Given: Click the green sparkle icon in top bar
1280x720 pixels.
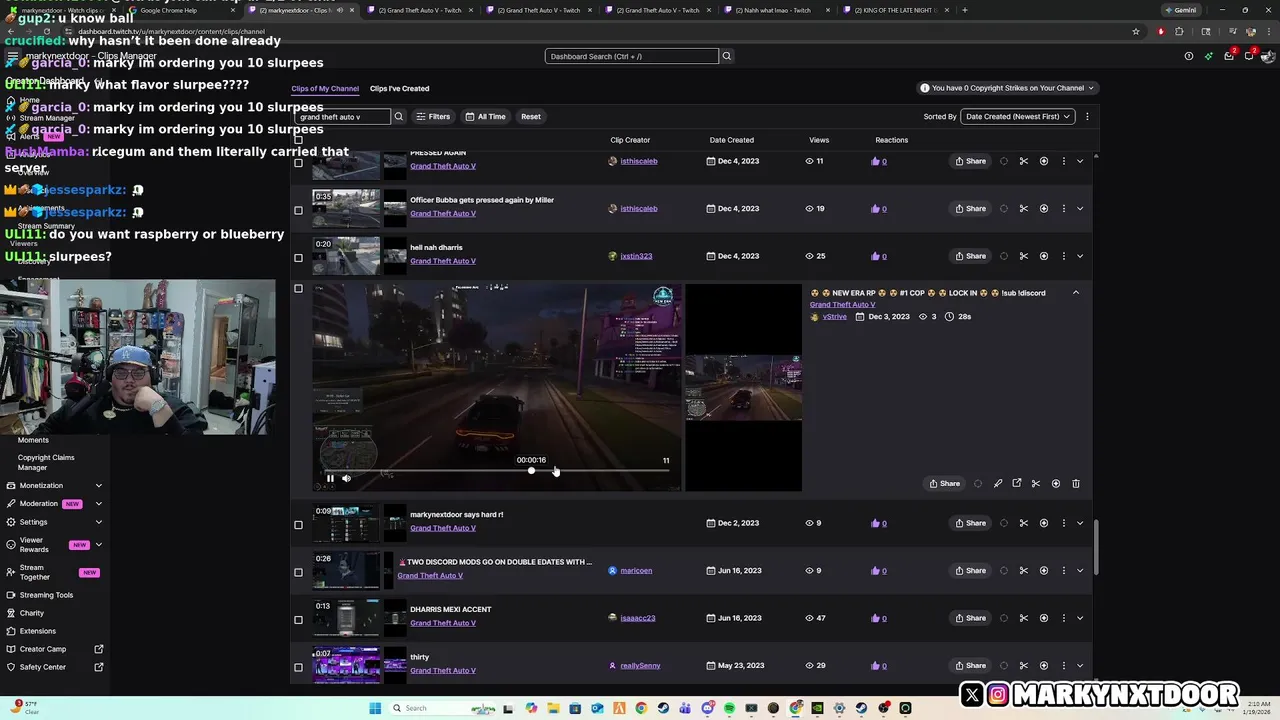Looking at the screenshot, I should (x=1208, y=56).
